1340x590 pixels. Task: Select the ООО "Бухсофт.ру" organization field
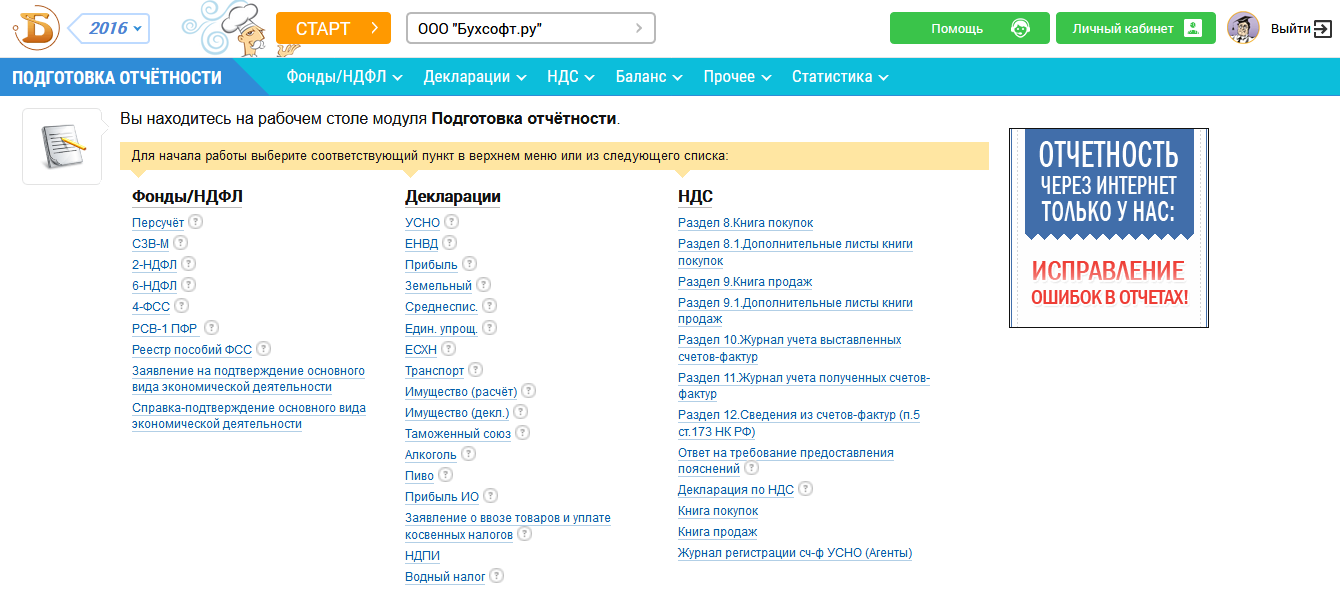pyautogui.click(x=530, y=28)
